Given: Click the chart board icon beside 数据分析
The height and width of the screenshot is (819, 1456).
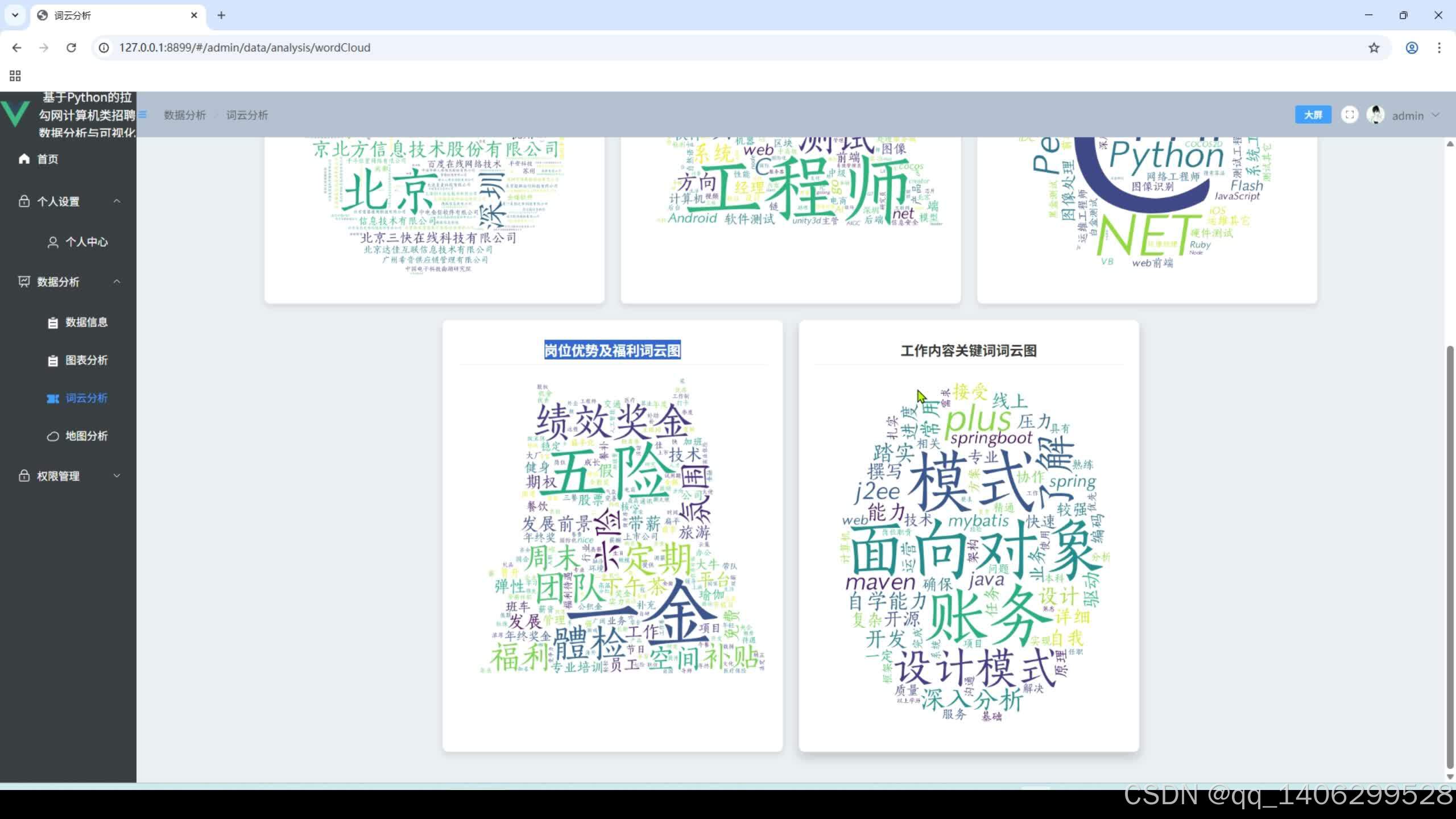Looking at the screenshot, I should [x=24, y=282].
